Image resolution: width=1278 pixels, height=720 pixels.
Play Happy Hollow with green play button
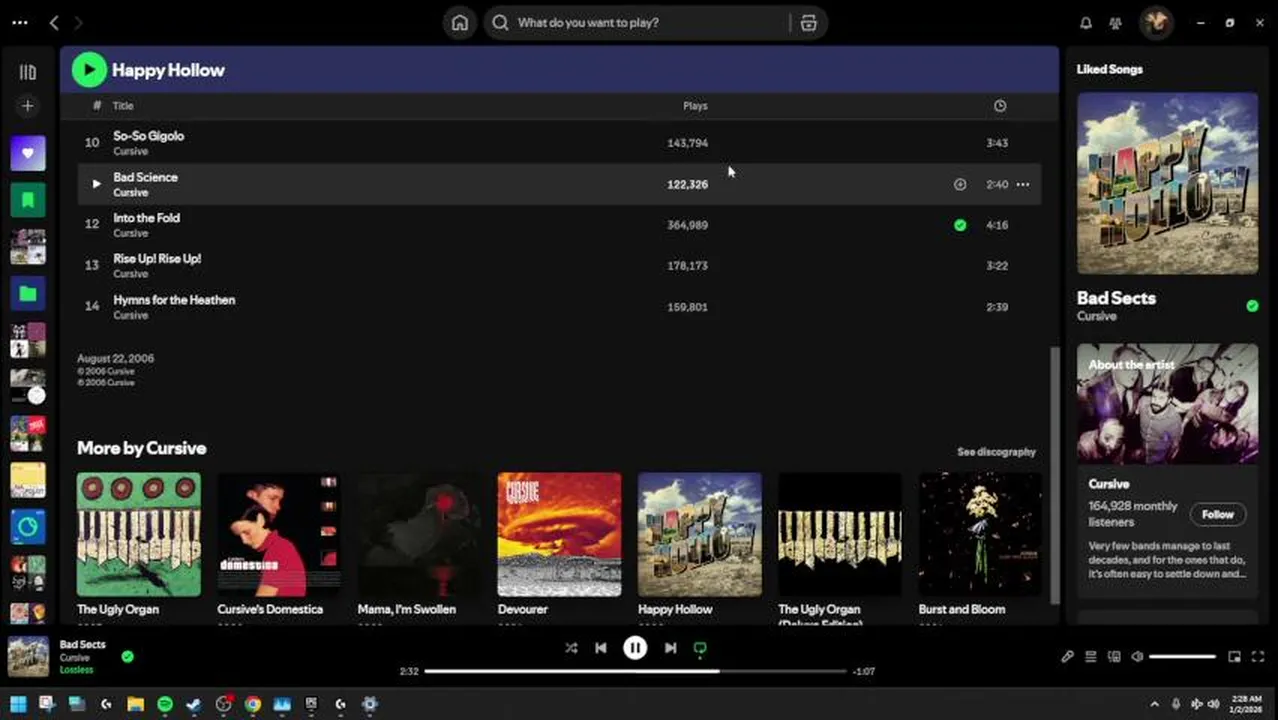89,69
